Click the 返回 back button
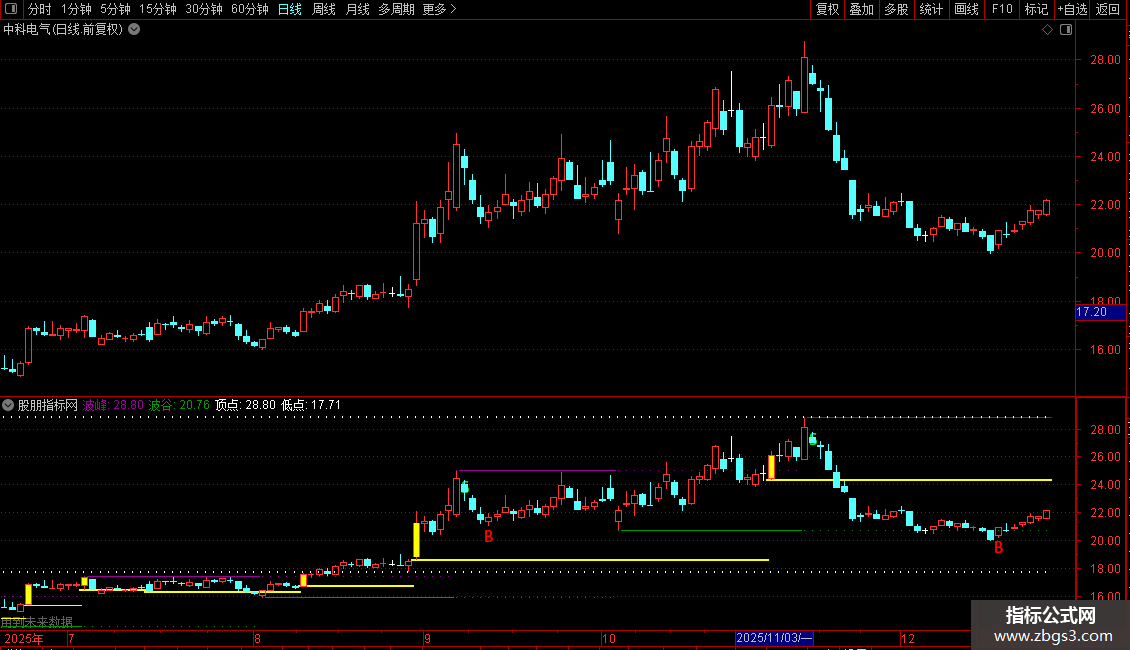This screenshot has height=650, width=1130. (1108, 9)
